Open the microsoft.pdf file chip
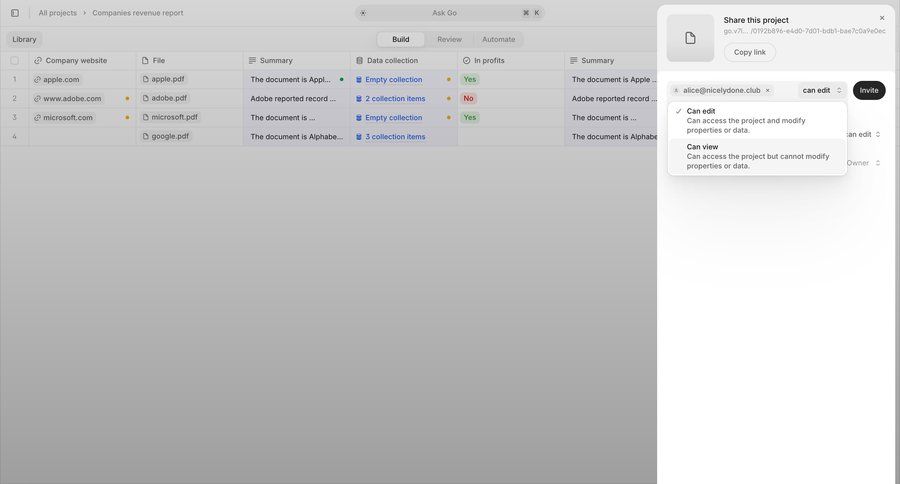900x484 pixels. [x=170, y=117]
